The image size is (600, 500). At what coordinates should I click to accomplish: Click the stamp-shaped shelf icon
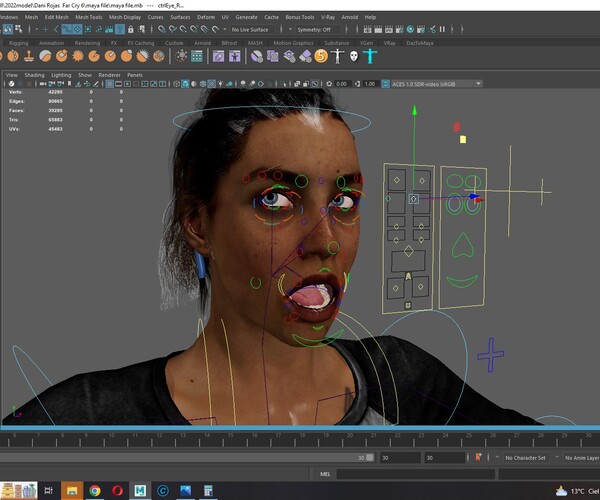(x=29, y=56)
